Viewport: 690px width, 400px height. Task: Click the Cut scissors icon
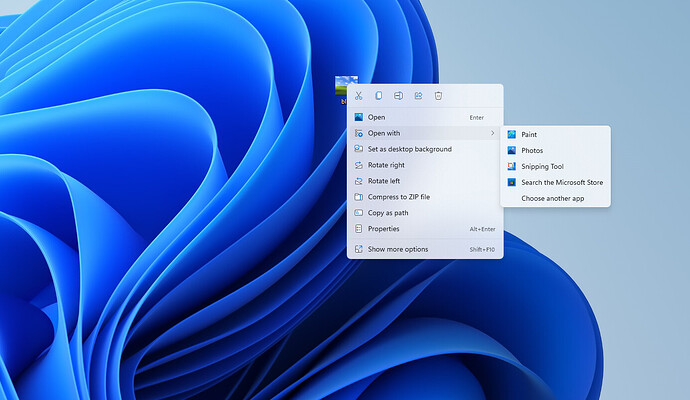(x=359, y=96)
